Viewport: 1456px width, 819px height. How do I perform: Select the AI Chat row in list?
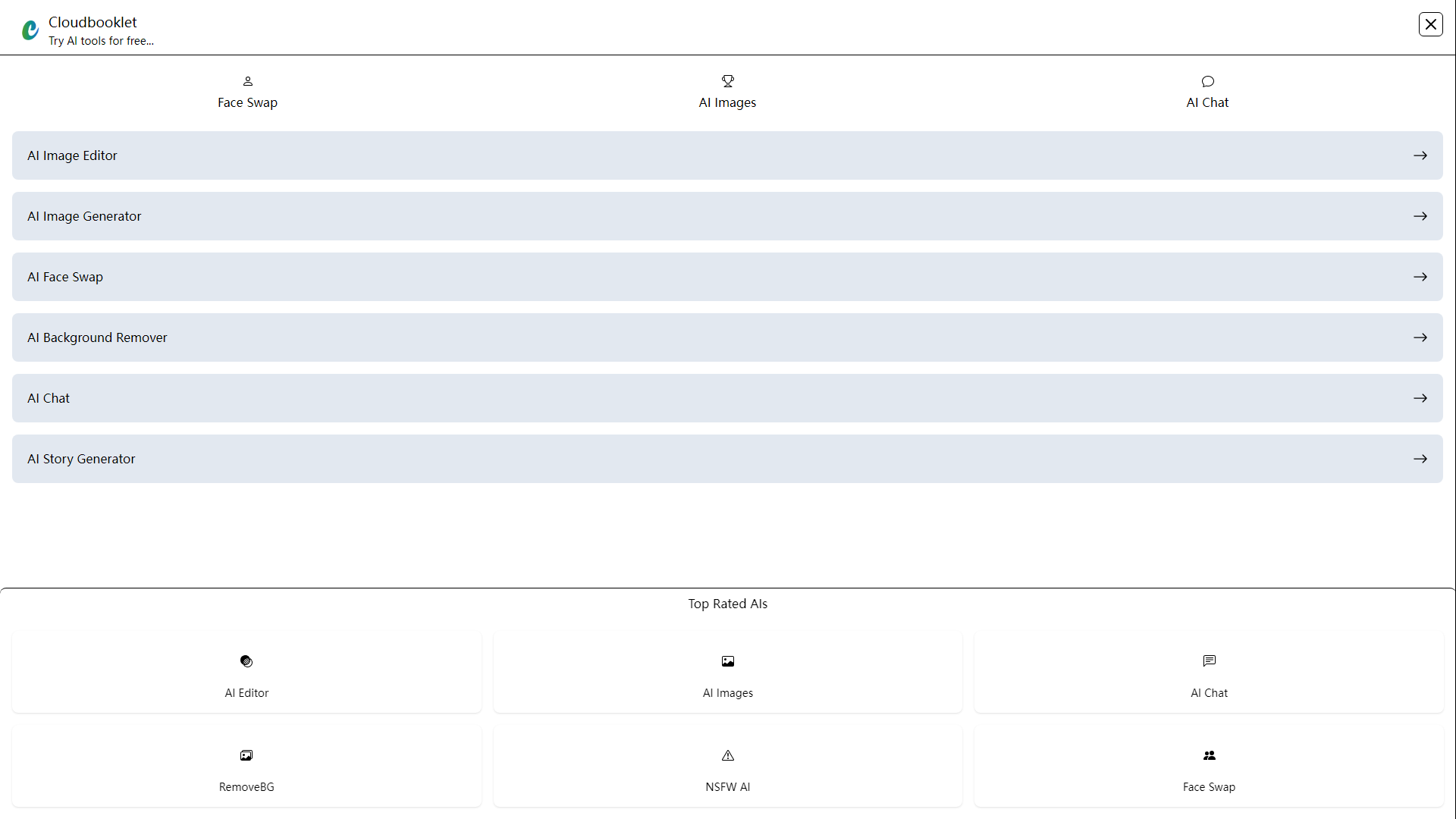(727, 398)
